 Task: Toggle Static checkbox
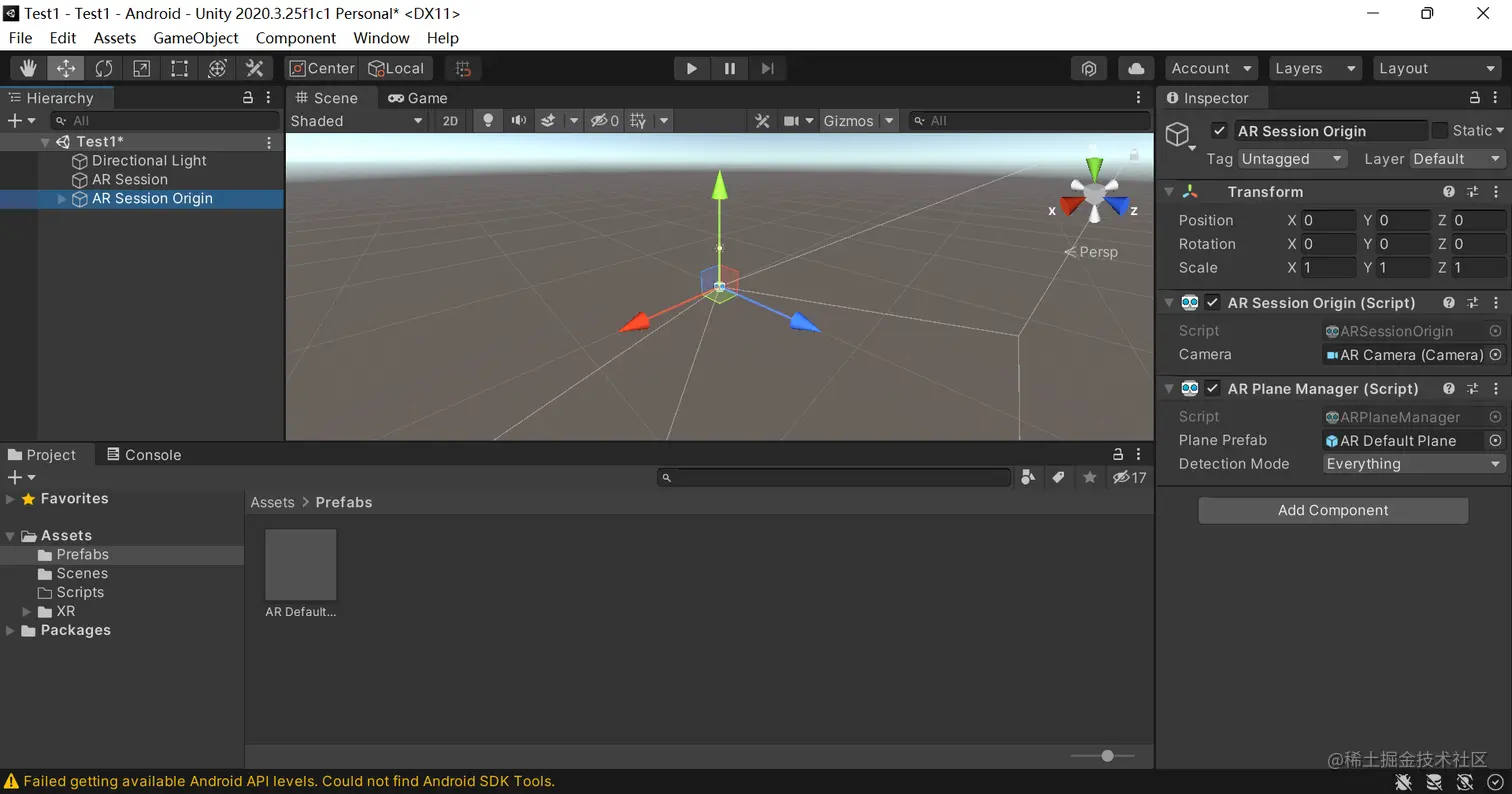pyautogui.click(x=1439, y=130)
